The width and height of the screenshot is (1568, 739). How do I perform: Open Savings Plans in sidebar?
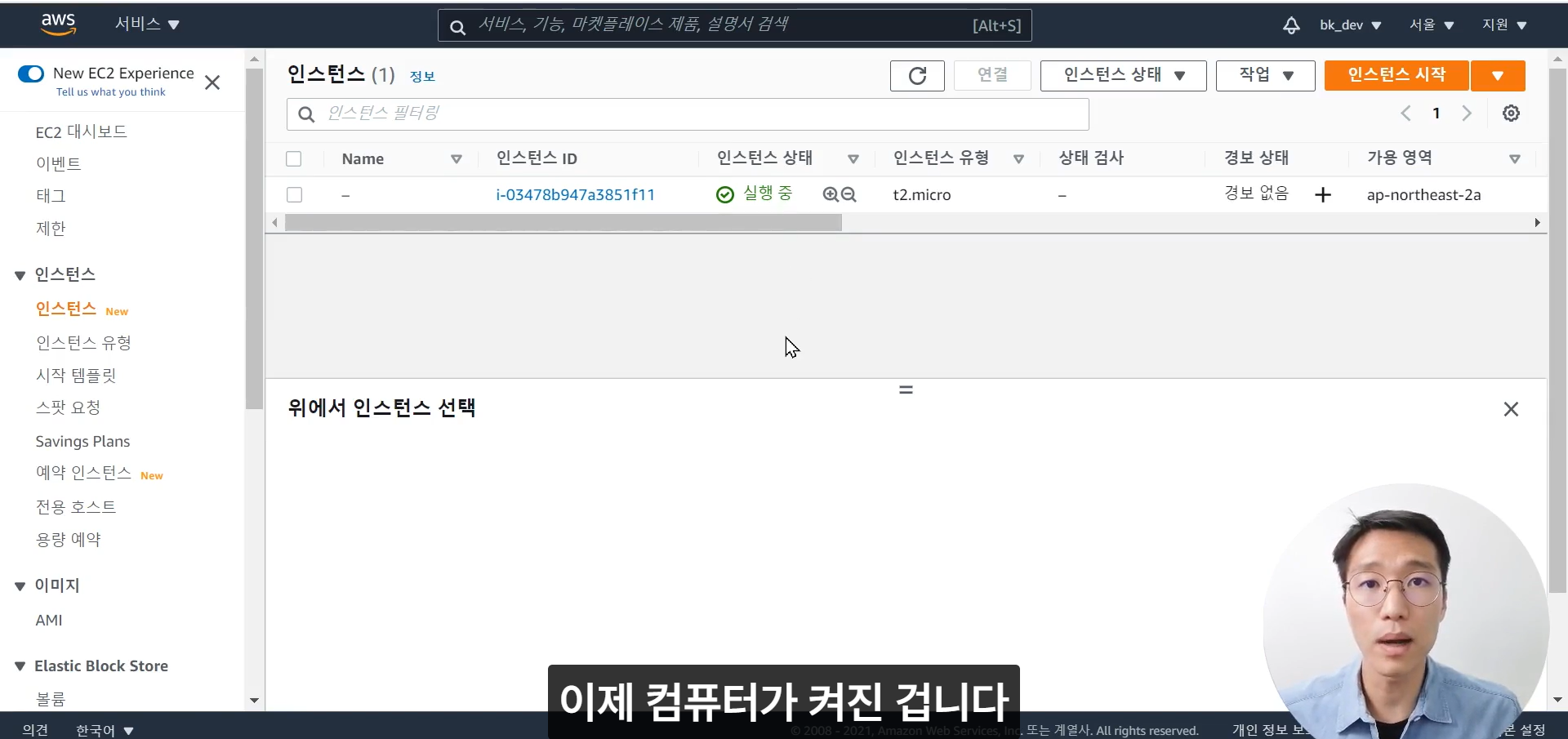(x=82, y=442)
